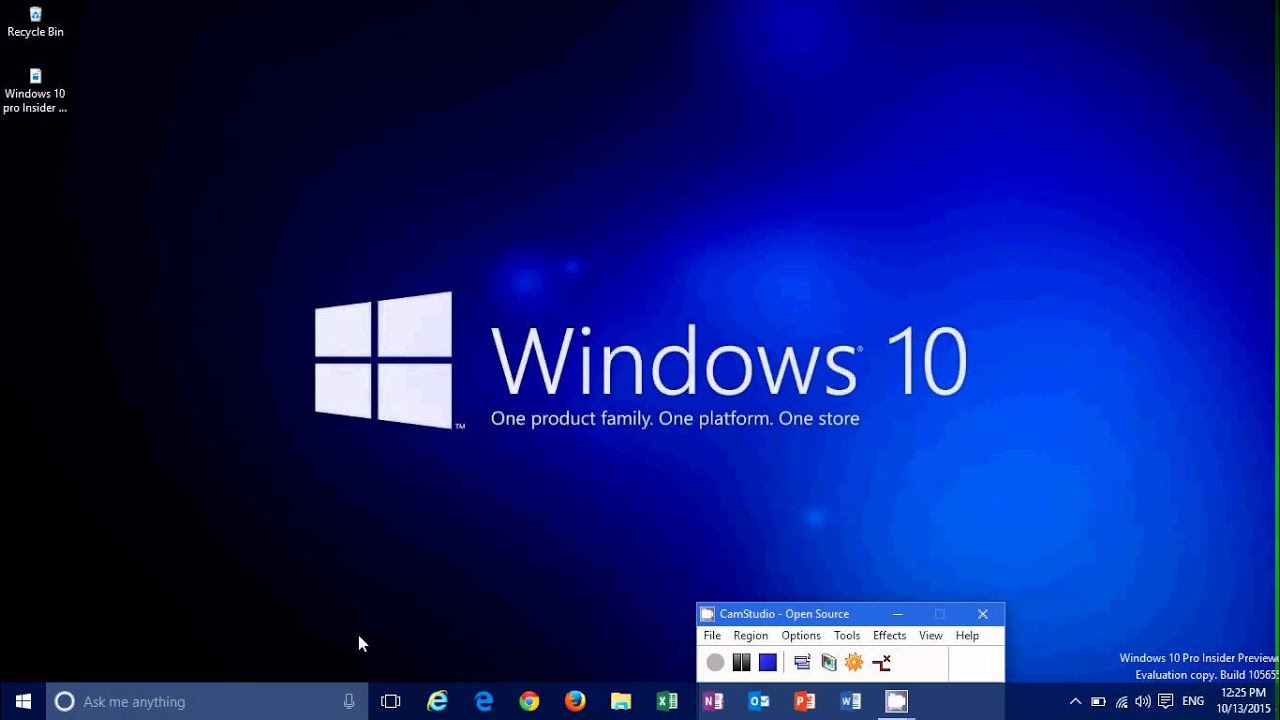The height and width of the screenshot is (720, 1280).
Task: Open the Wi-Fi network tray icon
Action: 1121,701
